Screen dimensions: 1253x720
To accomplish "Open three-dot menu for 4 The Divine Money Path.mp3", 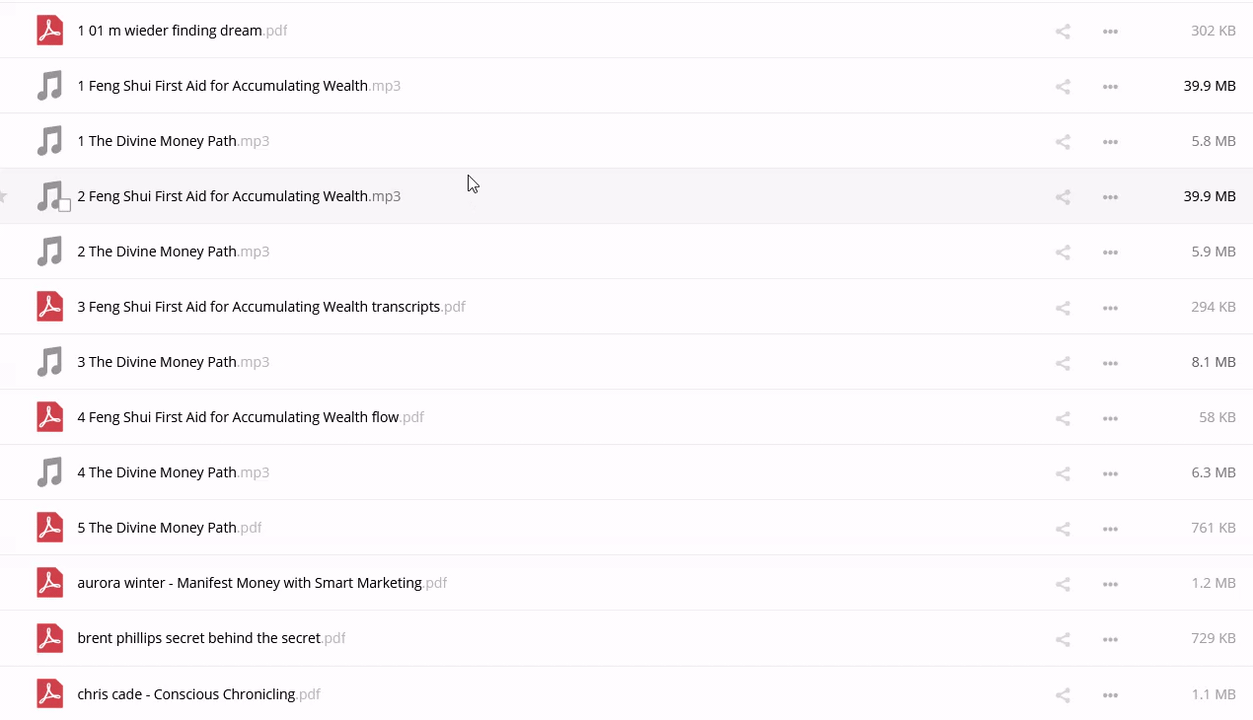I will (x=1110, y=474).
